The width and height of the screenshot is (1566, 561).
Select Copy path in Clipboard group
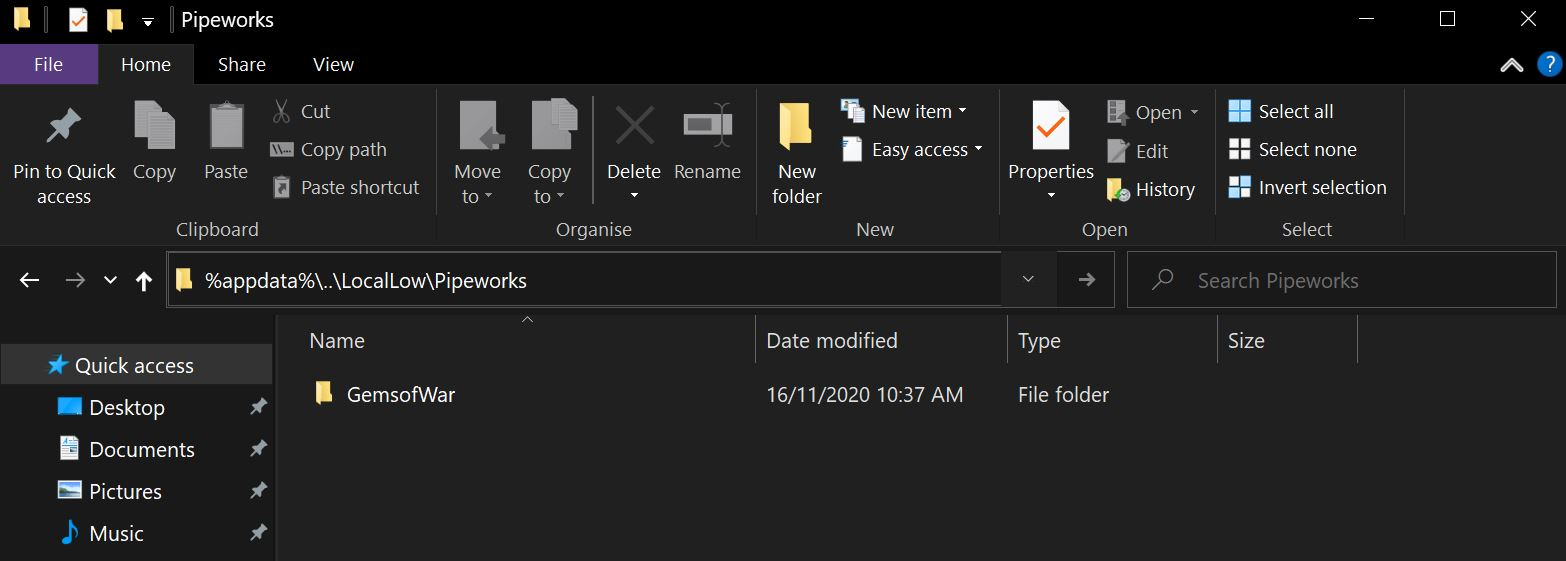329,149
